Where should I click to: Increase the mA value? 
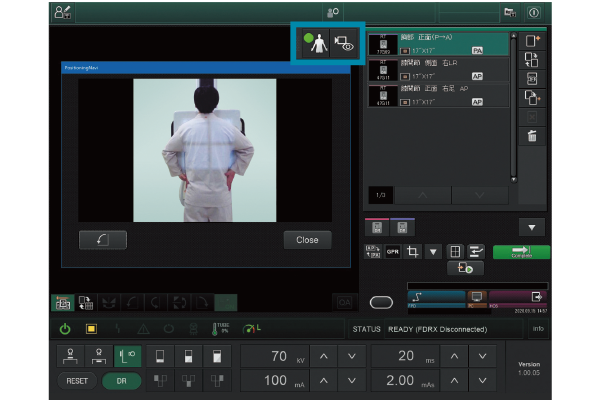click(324, 380)
